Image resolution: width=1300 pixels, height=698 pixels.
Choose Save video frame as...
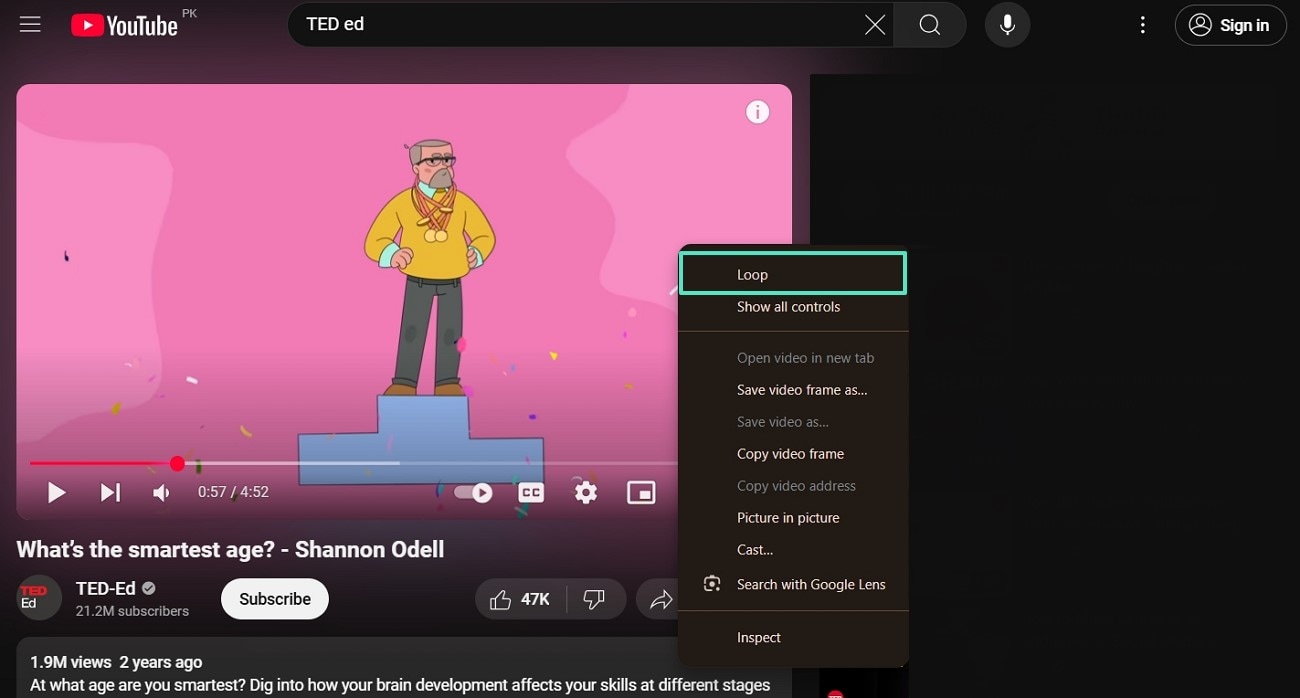pyautogui.click(x=793, y=390)
